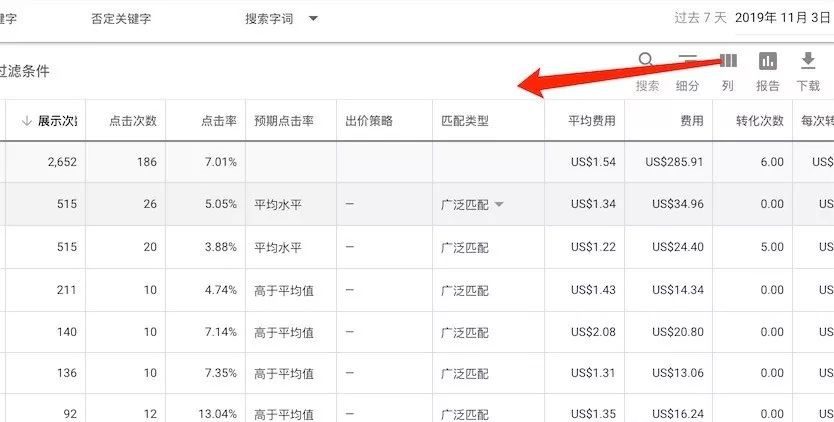Image resolution: width=834 pixels, height=422 pixels.
Task: Open the 广泛匹配 match type dropdown arrow
Action: click(499, 204)
